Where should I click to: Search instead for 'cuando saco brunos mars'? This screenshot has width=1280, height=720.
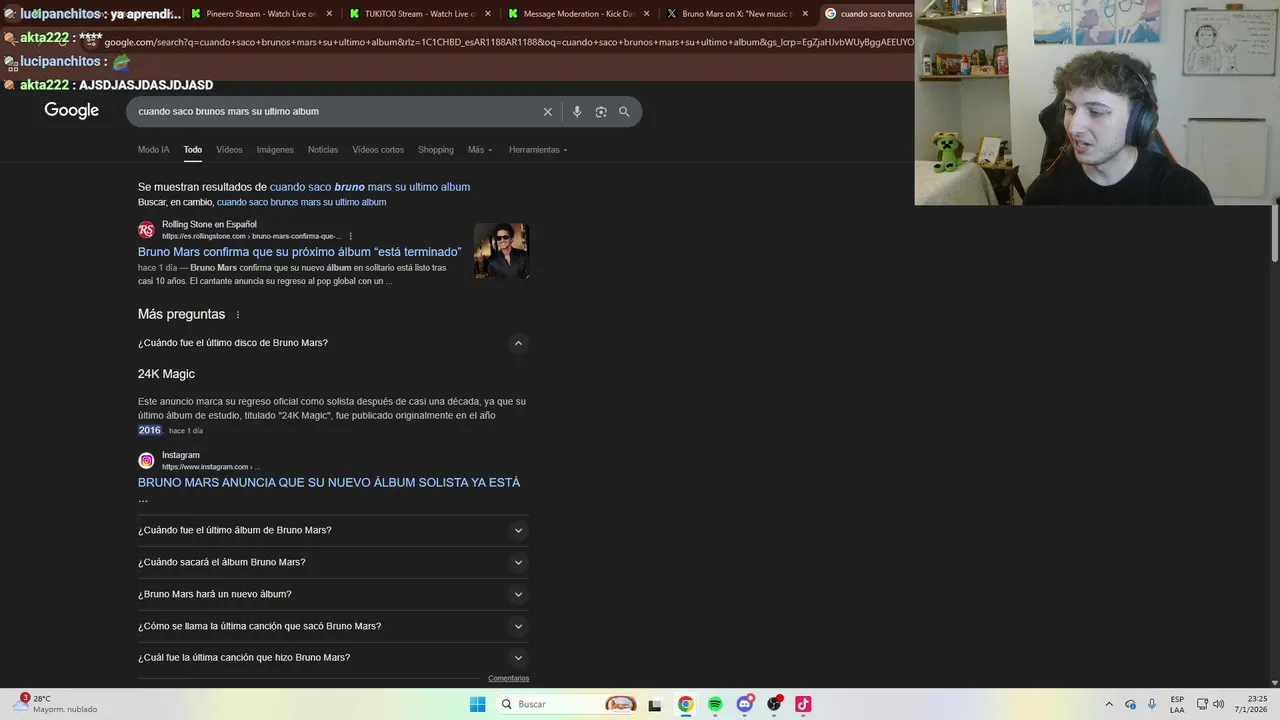(301, 202)
